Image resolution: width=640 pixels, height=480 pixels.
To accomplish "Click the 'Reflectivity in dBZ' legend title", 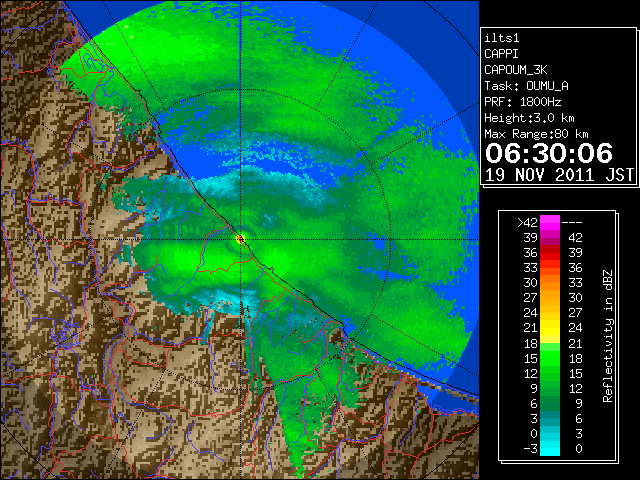I will pyautogui.click(x=608, y=336).
